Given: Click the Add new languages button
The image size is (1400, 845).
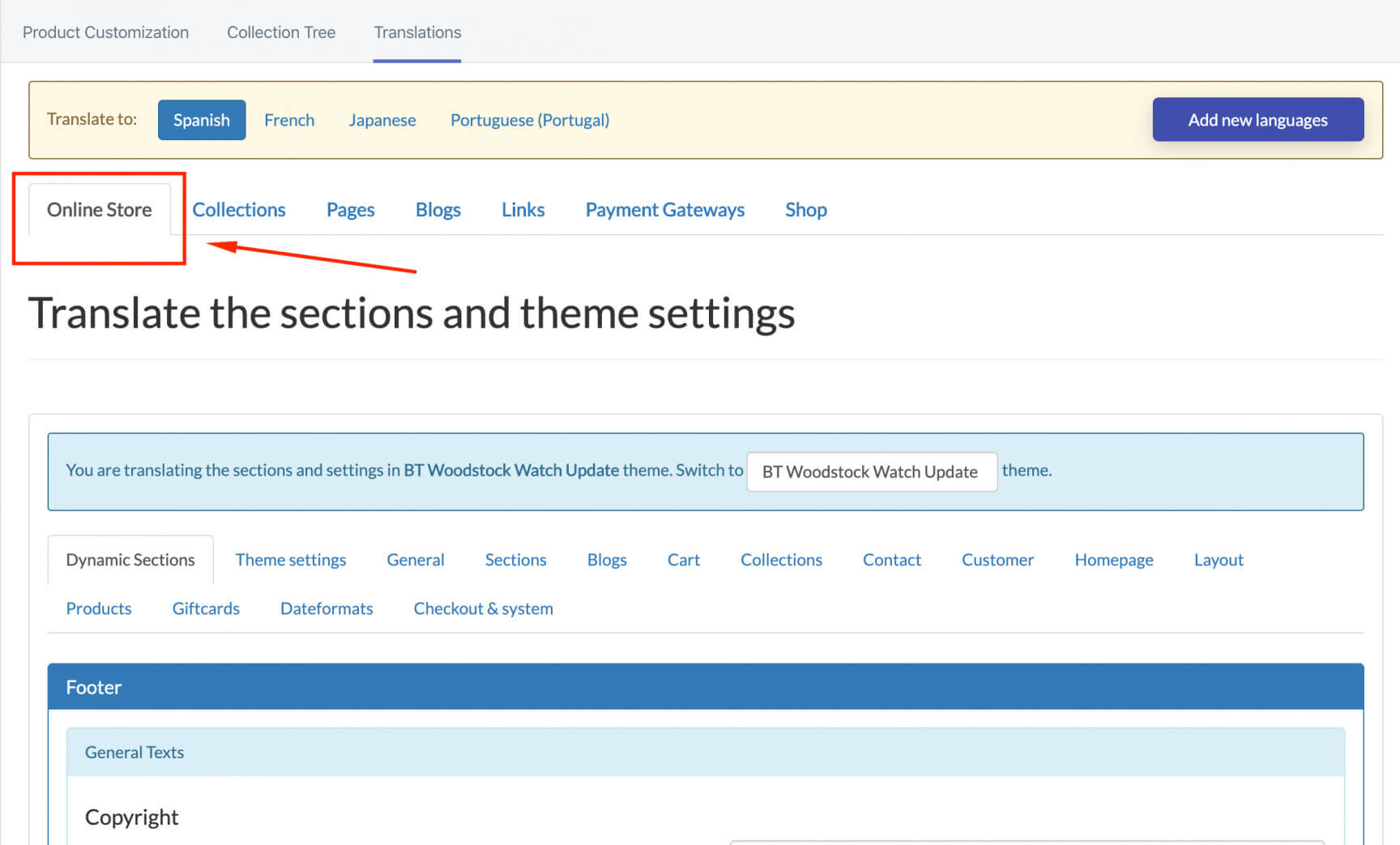Looking at the screenshot, I should tap(1257, 120).
